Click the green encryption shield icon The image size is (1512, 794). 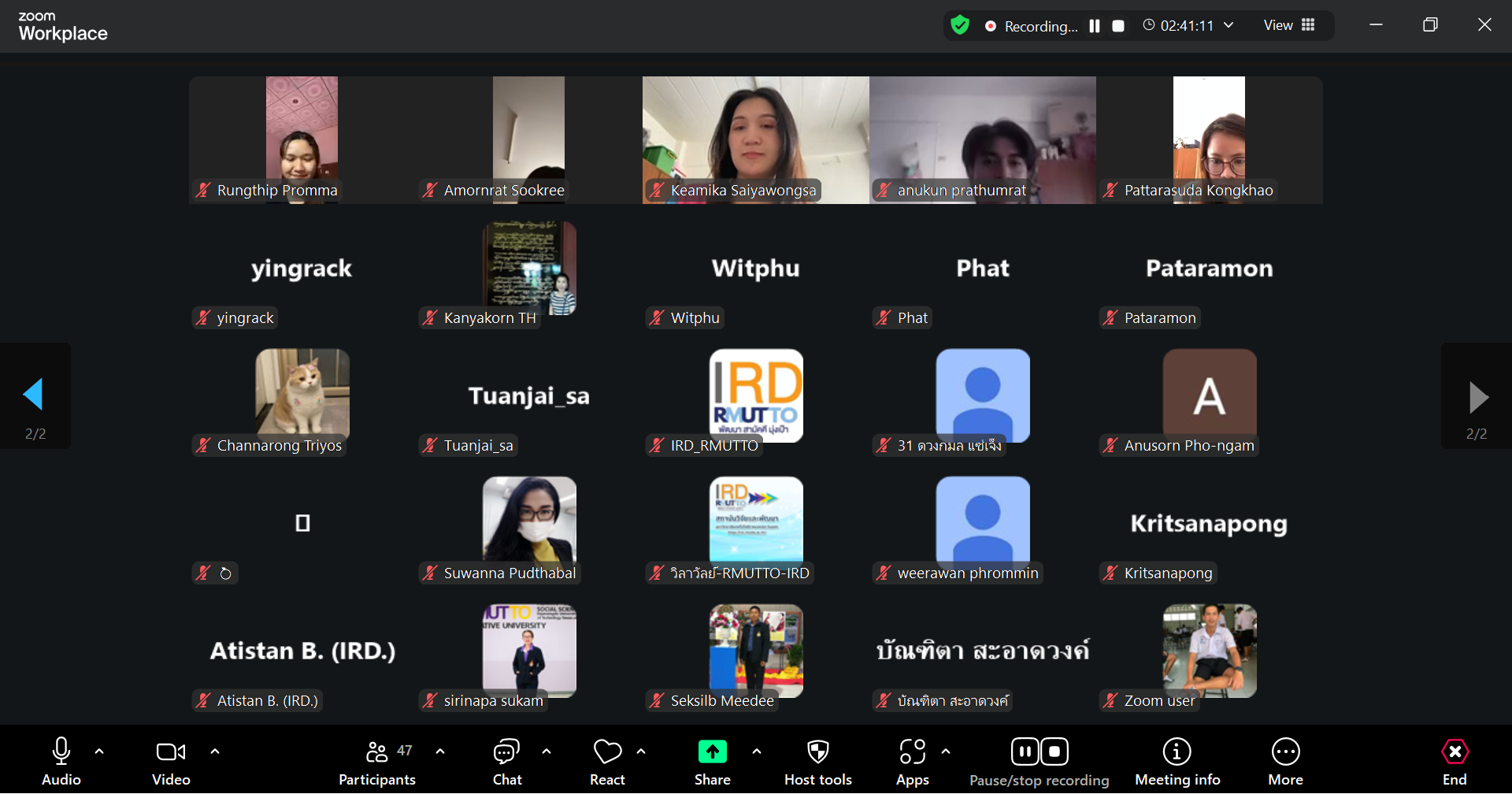(x=959, y=25)
